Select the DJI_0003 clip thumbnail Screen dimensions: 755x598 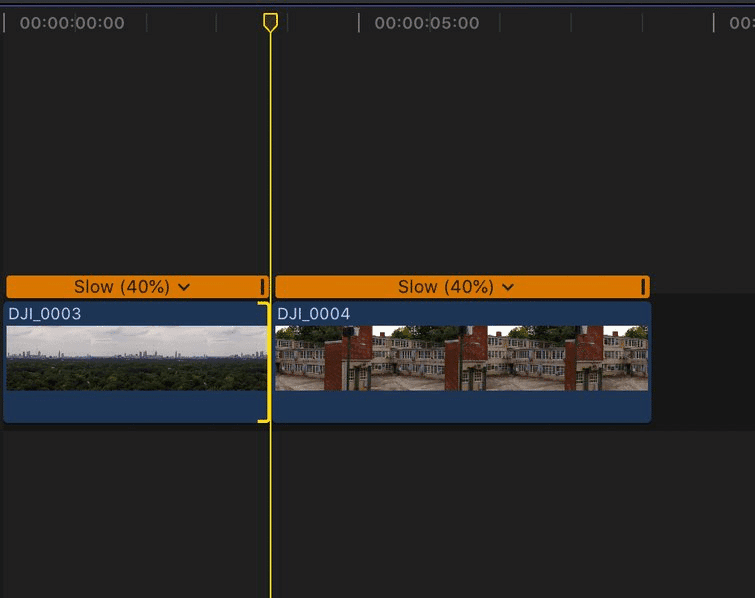coord(136,358)
